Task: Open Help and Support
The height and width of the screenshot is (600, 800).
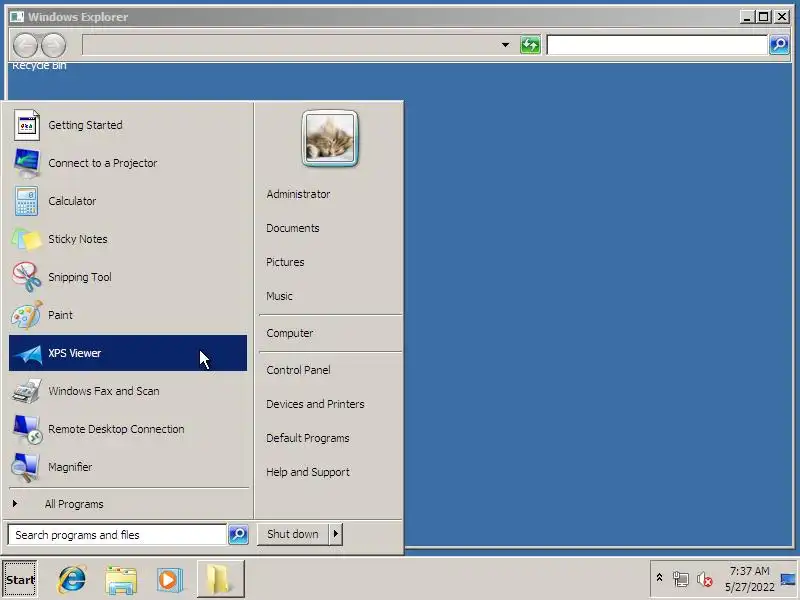Action: pyautogui.click(x=308, y=472)
